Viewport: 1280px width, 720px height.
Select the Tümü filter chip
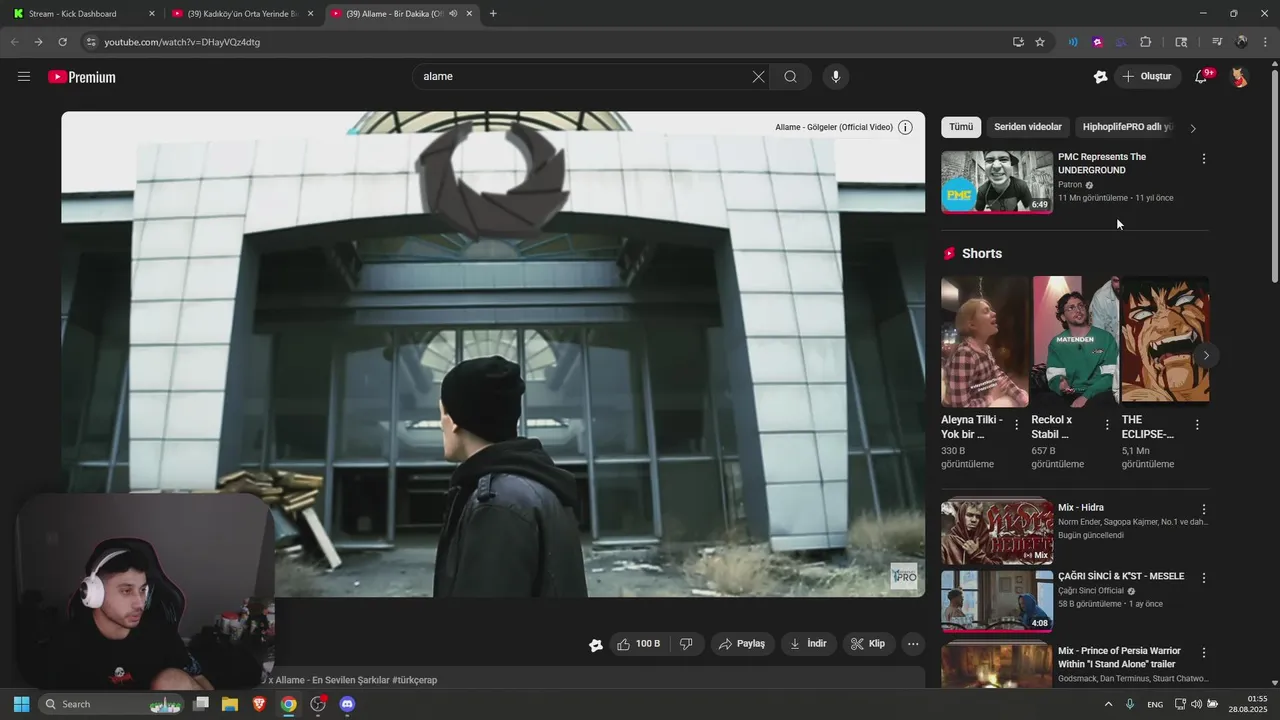961,127
